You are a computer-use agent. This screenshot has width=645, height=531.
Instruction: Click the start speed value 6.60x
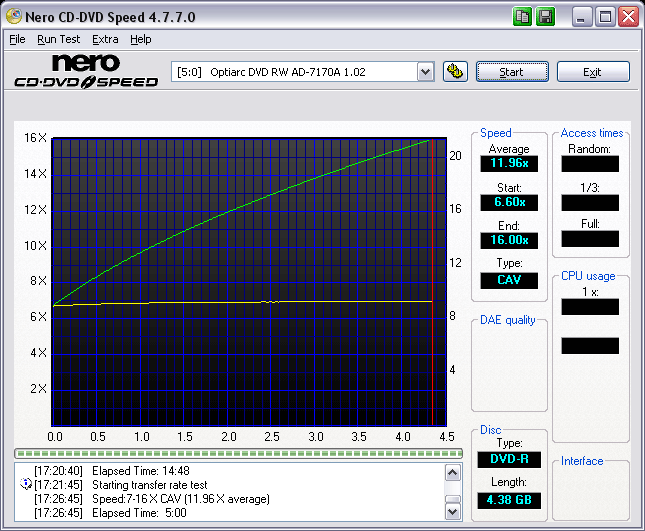pos(509,202)
